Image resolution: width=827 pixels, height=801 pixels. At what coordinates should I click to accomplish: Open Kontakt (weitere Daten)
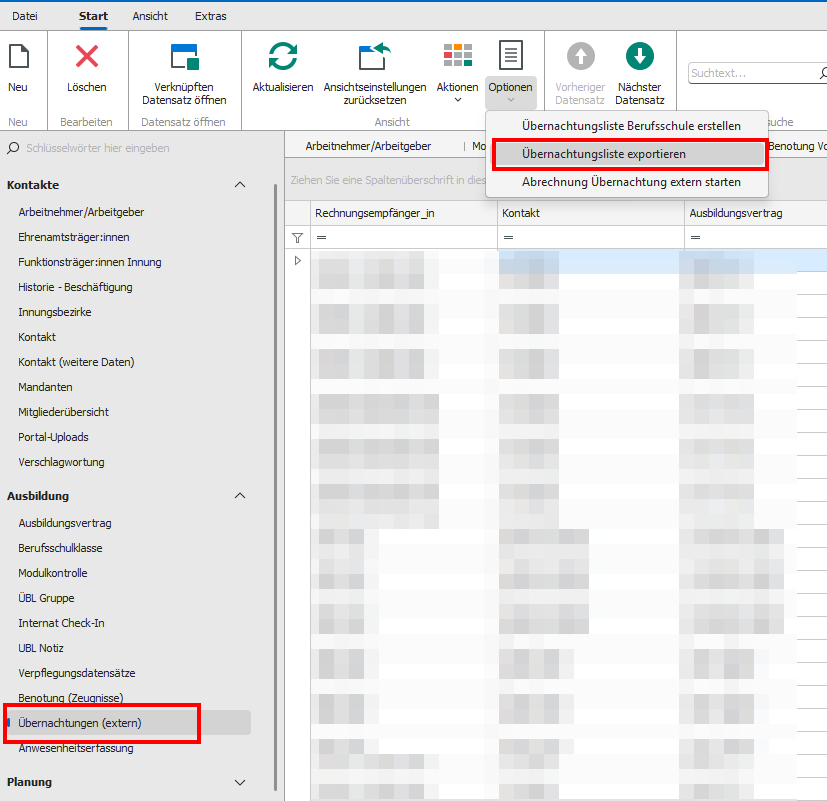(x=76, y=362)
